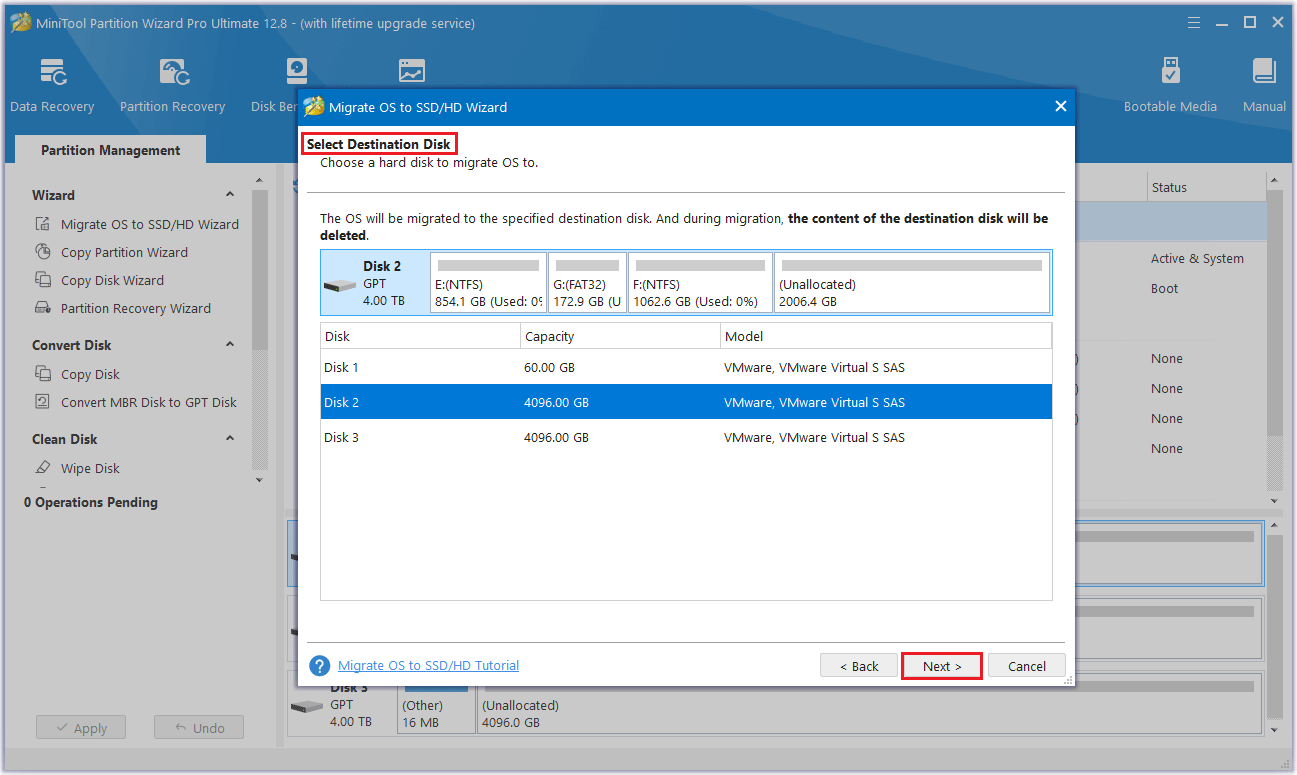Click the G:(FAT32) 172.9 GB partition block
Image resolution: width=1297 pixels, height=775 pixels.
point(587,283)
